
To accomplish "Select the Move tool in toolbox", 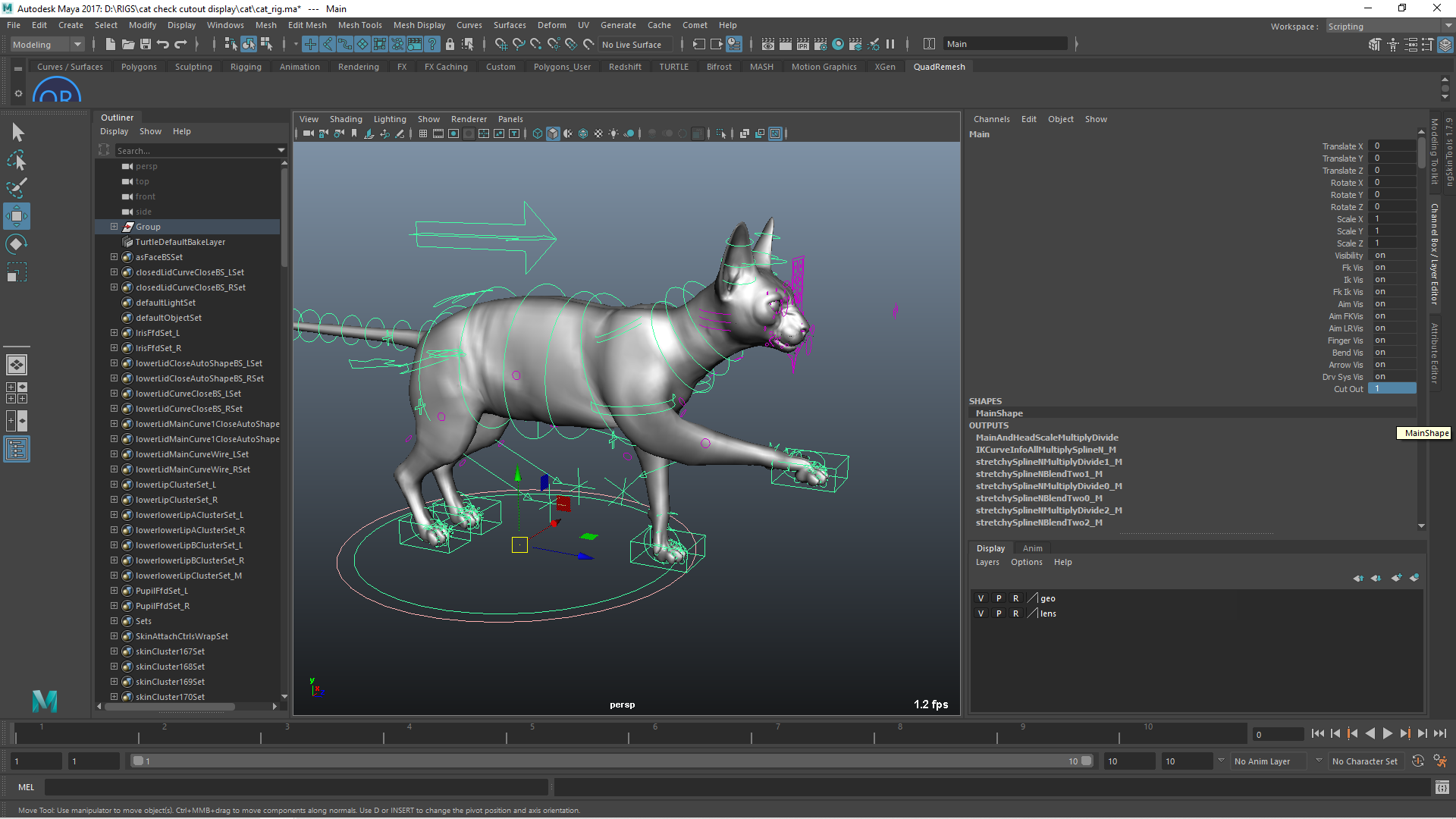I will point(17,216).
